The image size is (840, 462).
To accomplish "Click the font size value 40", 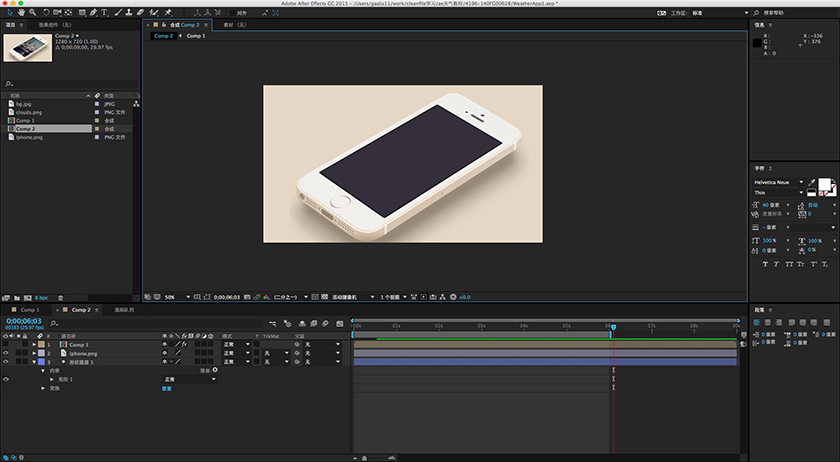I will point(766,205).
